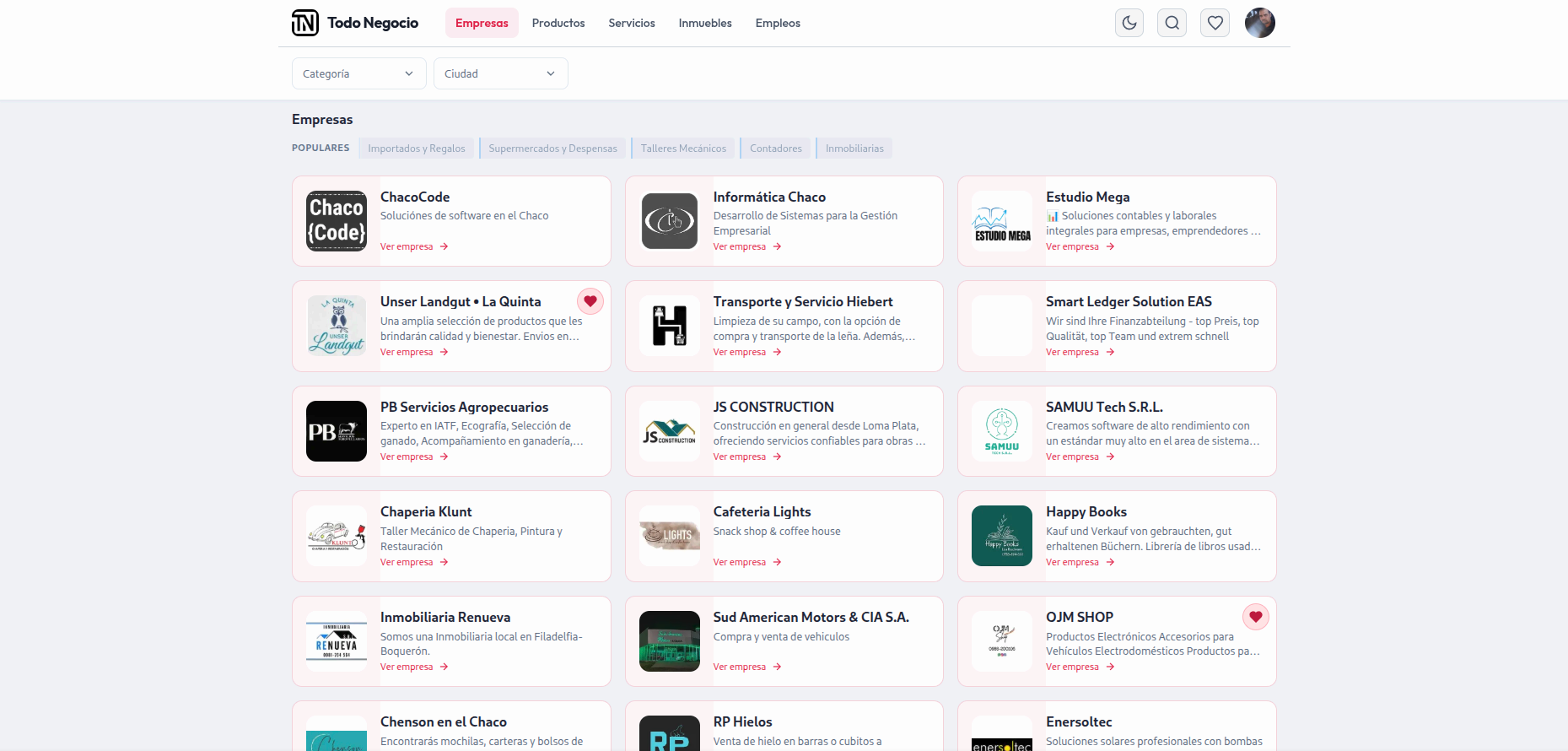1568x751 pixels.
Task: Expand the Categoría dropdown
Action: 358,73
